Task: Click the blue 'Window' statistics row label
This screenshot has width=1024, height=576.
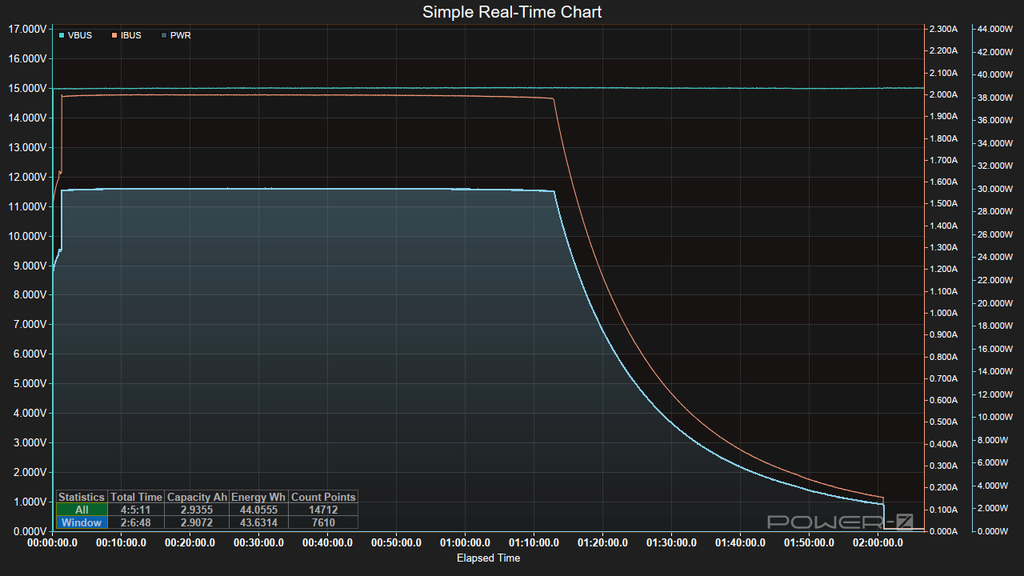Action: point(82,522)
